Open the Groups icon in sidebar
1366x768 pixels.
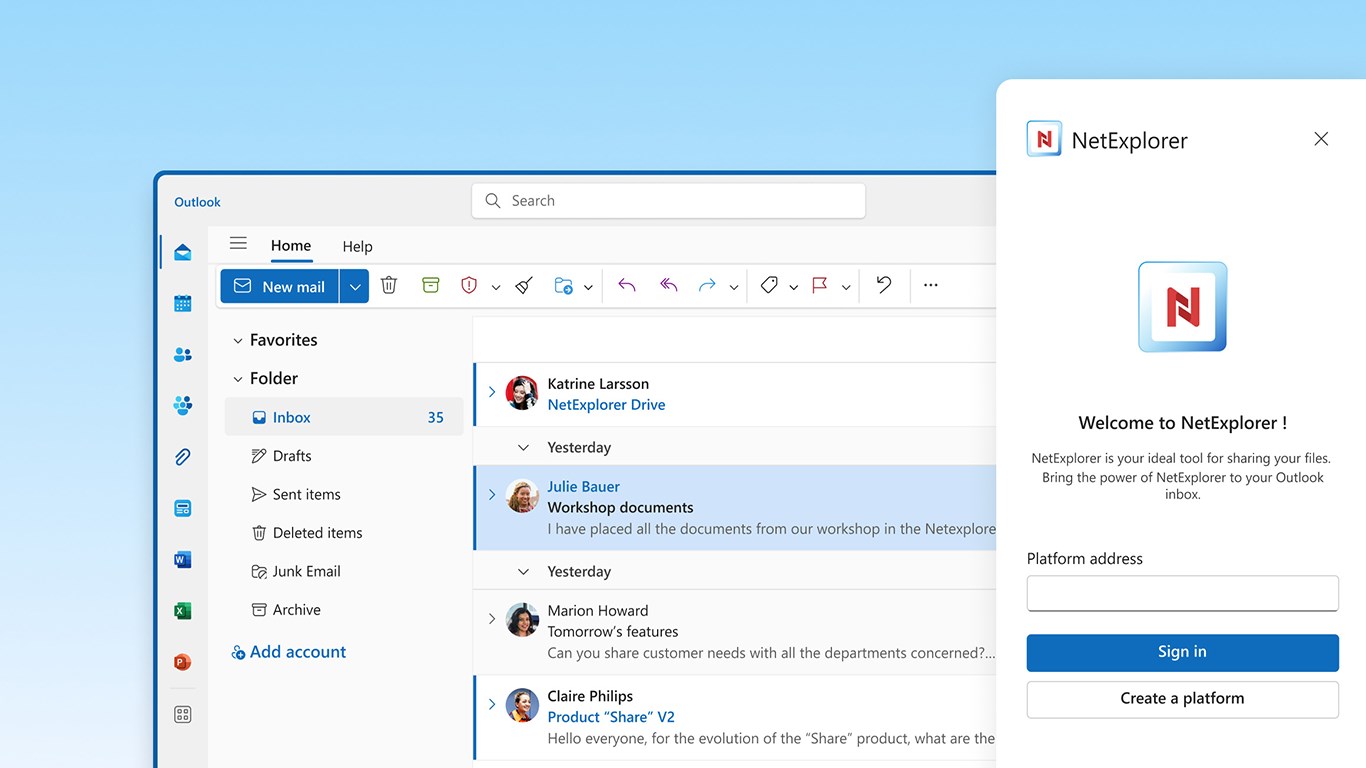coord(182,405)
